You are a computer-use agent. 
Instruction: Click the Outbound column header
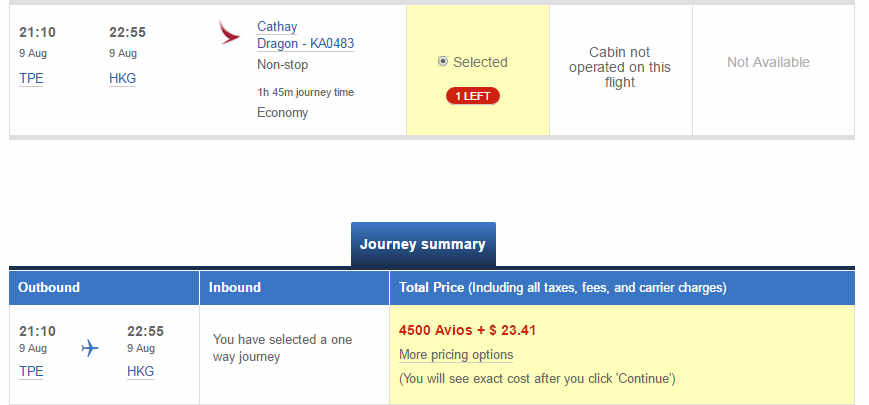pyautogui.click(x=49, y=287)
